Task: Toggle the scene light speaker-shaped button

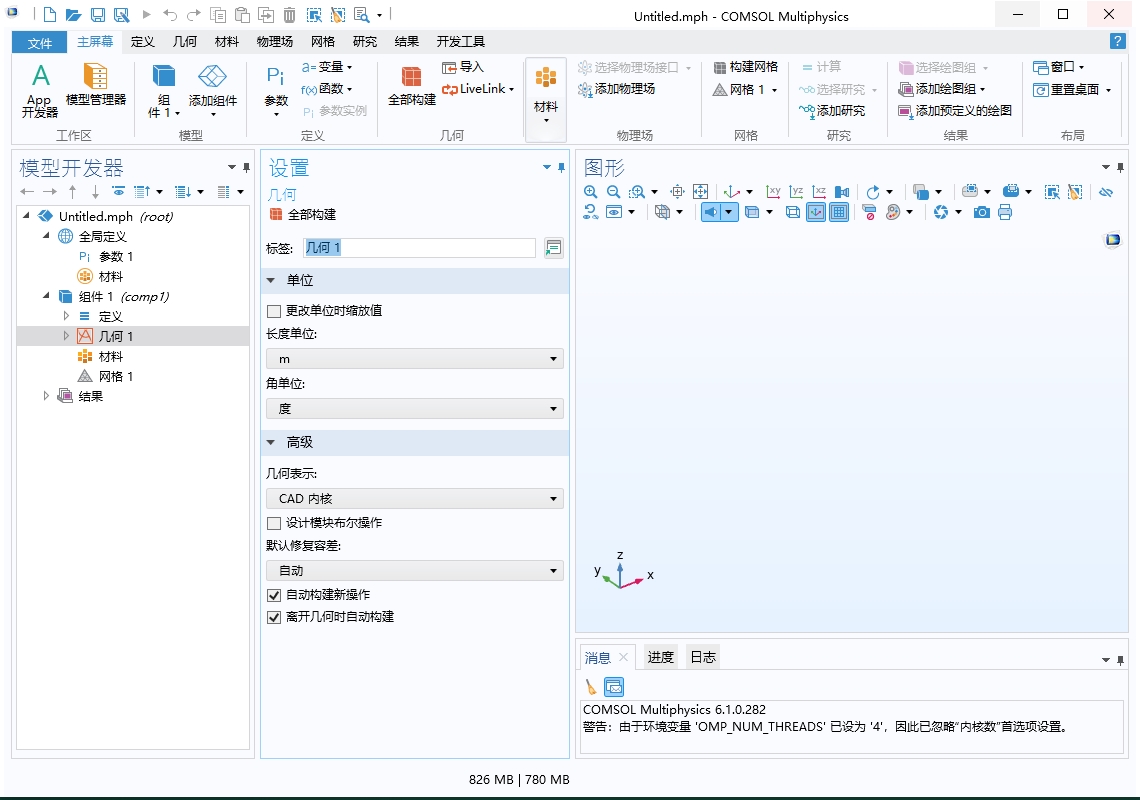Action: [x=710, y=212]
